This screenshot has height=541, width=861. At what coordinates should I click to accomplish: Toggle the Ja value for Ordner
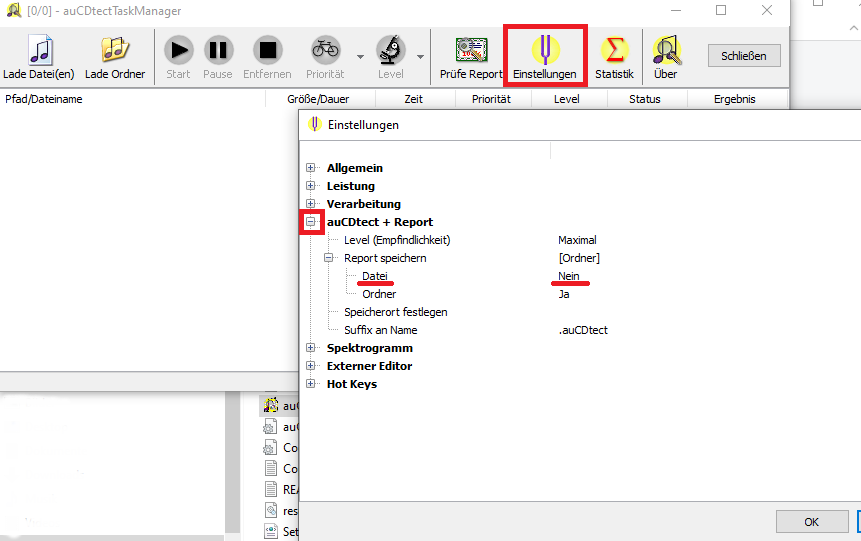click(564, 294)
